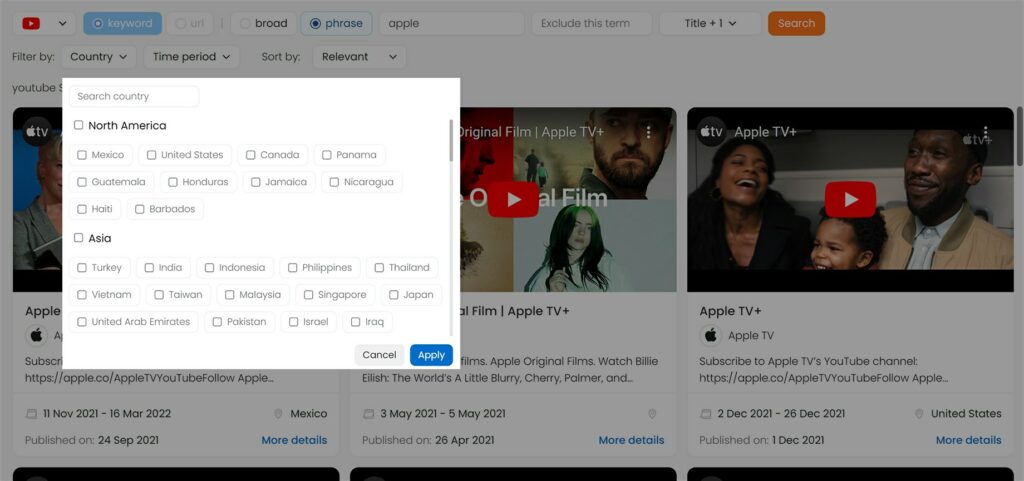
Task: Enable the Indonesia checkbox
Action: [209, 268]
